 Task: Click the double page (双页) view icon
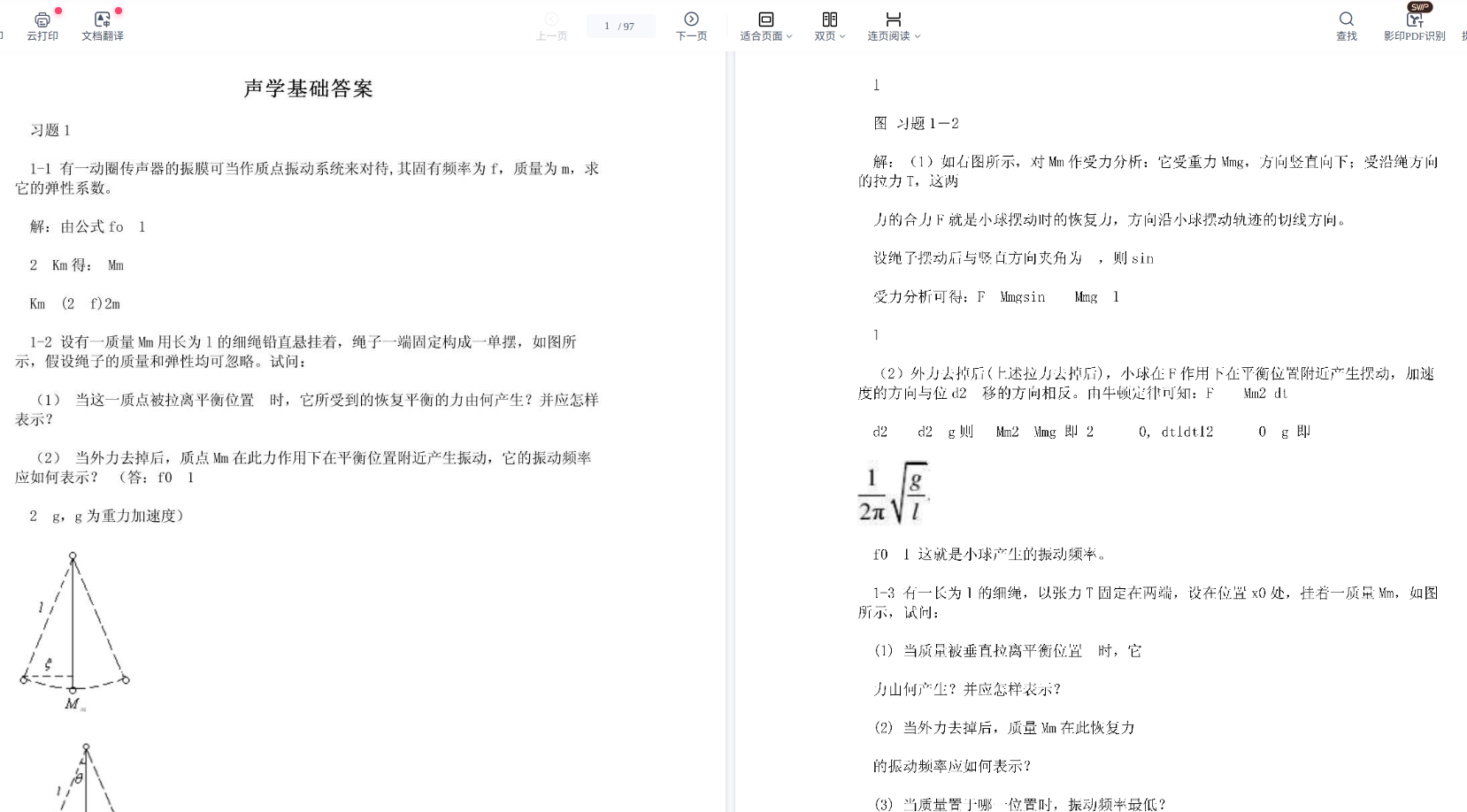pyautogui.click(x=829, y=19)
